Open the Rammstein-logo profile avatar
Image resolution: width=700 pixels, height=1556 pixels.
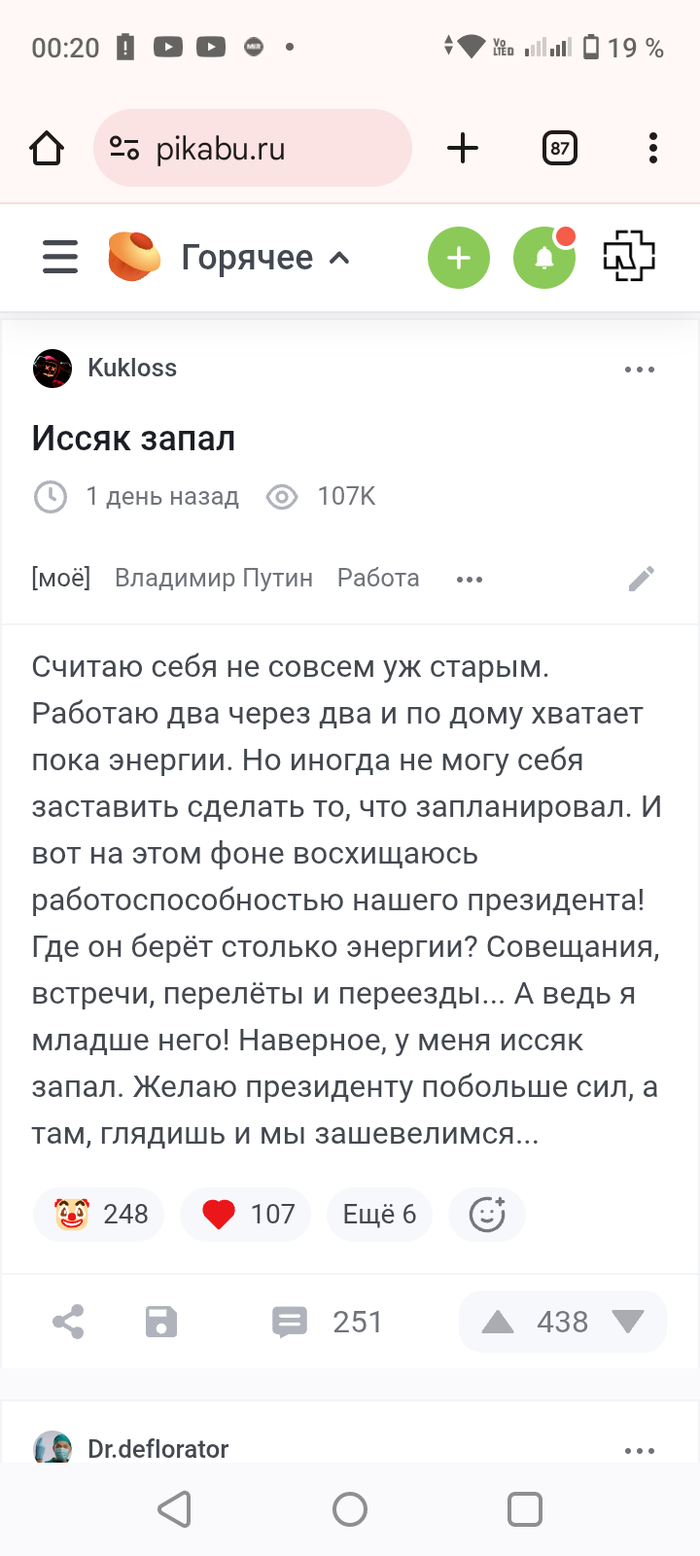pos(629,257)
